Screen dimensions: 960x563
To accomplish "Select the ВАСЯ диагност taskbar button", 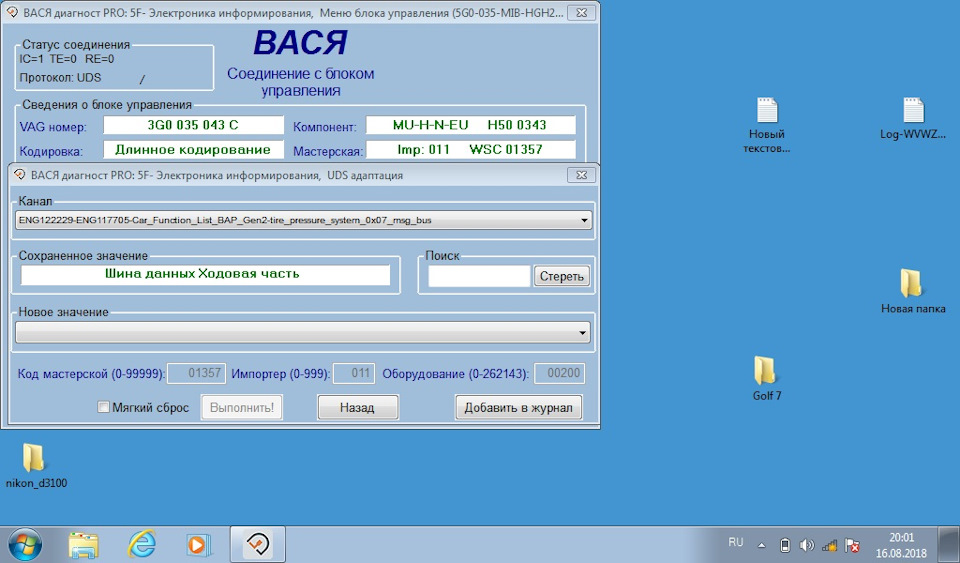I will tap(258, 544).
